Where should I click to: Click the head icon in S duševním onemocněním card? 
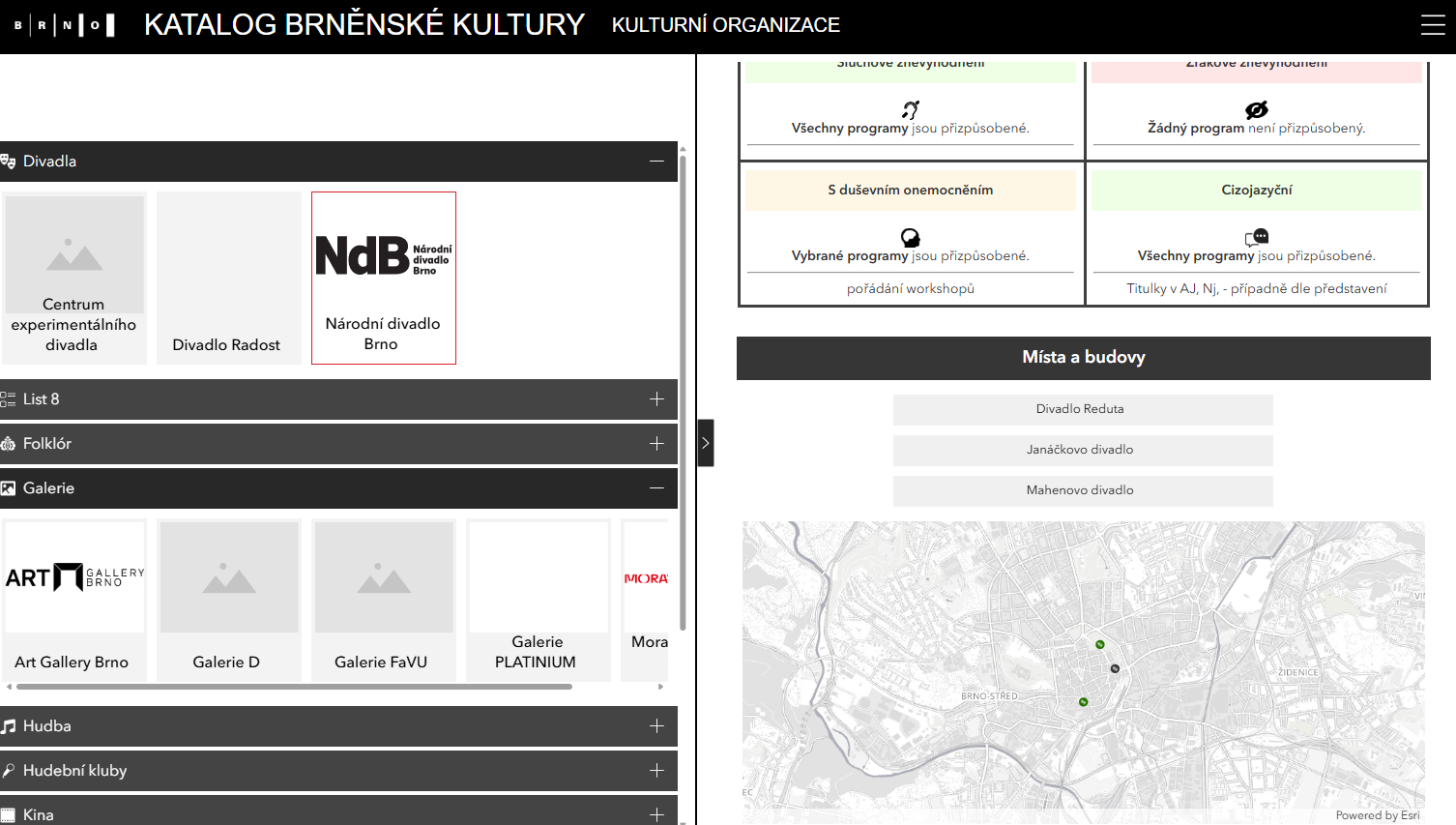coord(910,237)
